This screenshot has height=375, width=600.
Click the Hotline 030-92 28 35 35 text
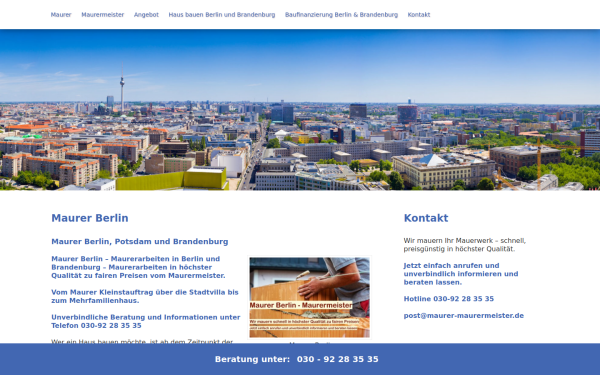click(449, 299)
